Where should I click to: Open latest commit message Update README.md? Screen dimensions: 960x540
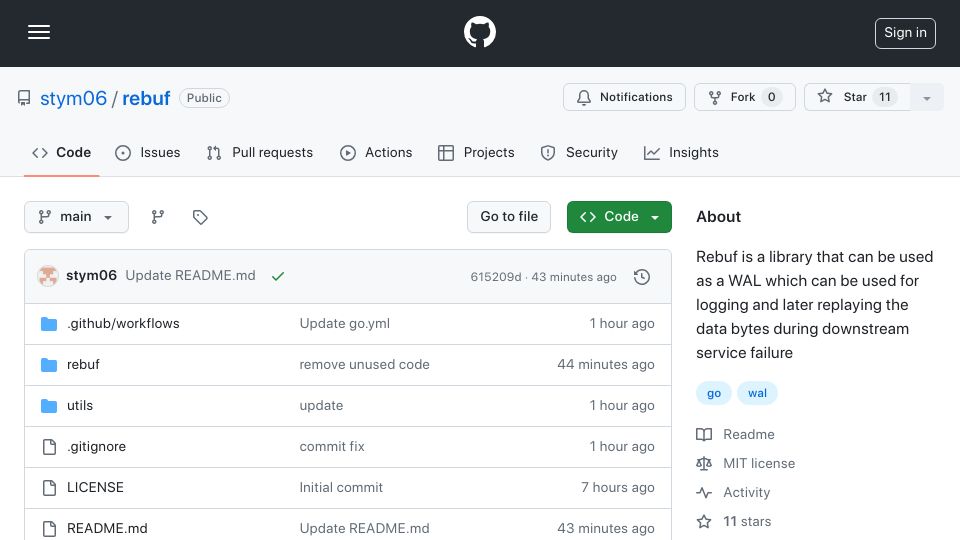pos(190,276)
